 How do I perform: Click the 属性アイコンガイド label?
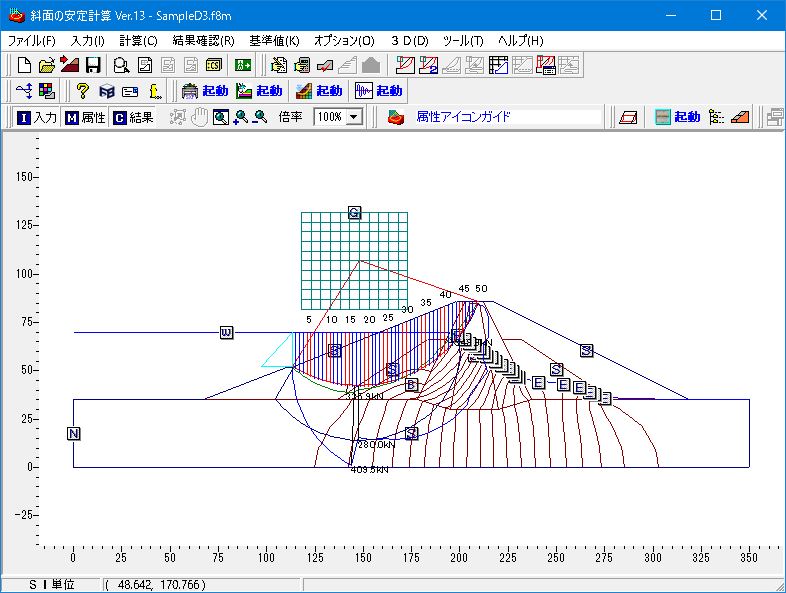point(463,117)
